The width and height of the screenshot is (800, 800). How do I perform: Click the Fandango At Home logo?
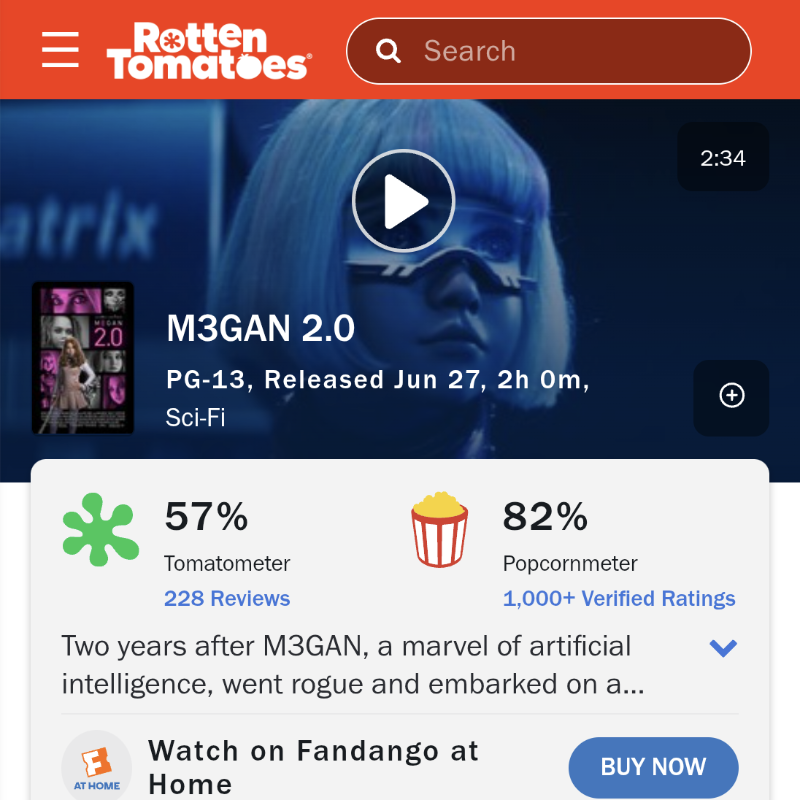tap(97, 765)
